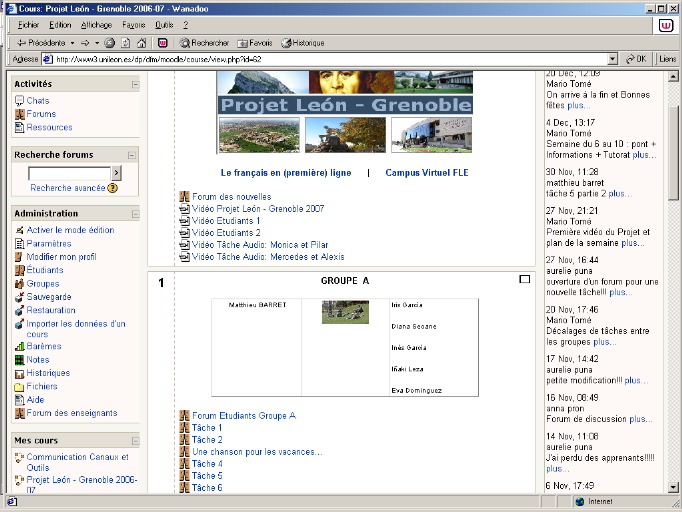Screen dimensions: 682x512
Task: Click the Wanadoo toolbar icon
Action: pyautogui.click(x=163, y=43)
